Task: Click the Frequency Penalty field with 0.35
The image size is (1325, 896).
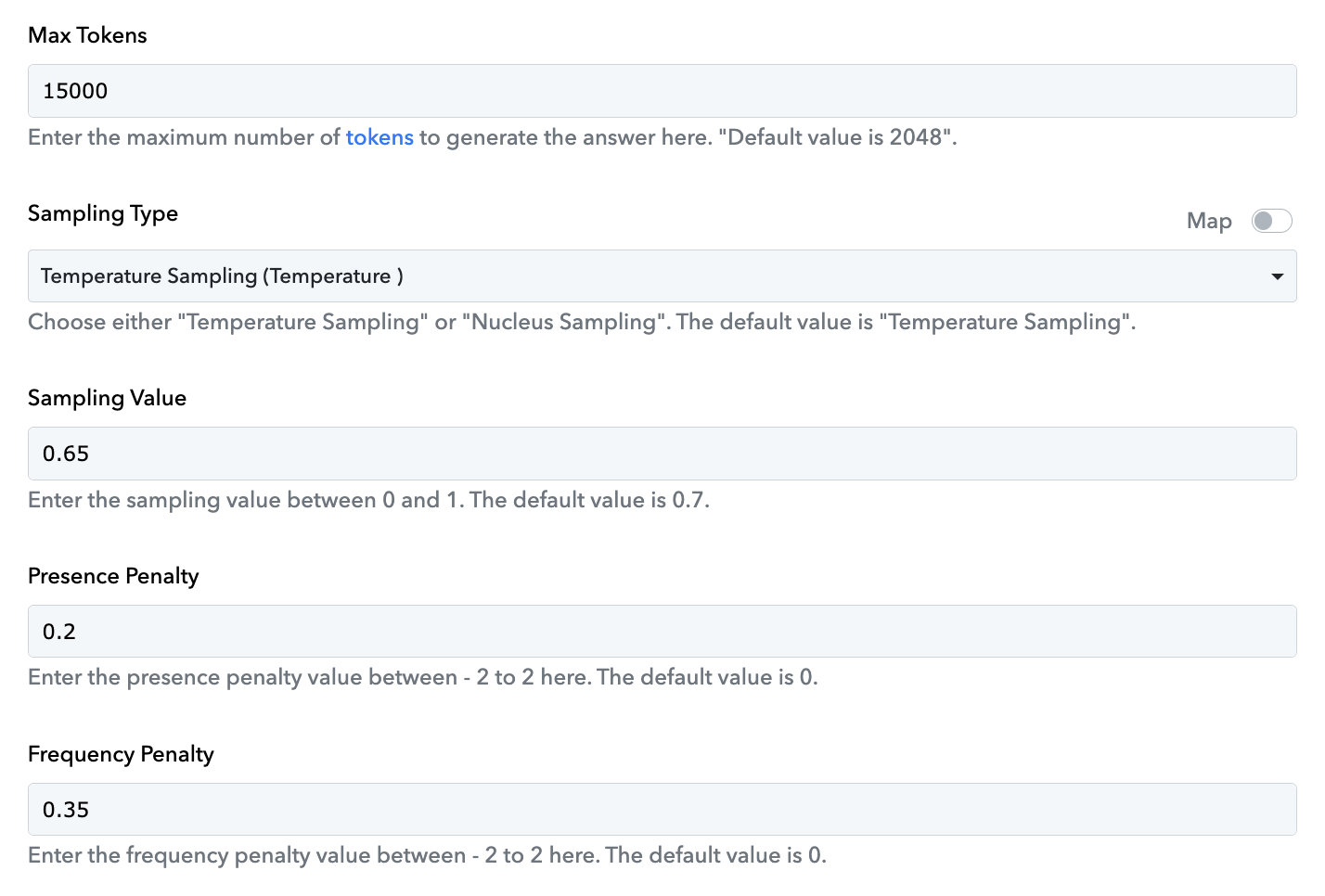Action: coord(662,810)
